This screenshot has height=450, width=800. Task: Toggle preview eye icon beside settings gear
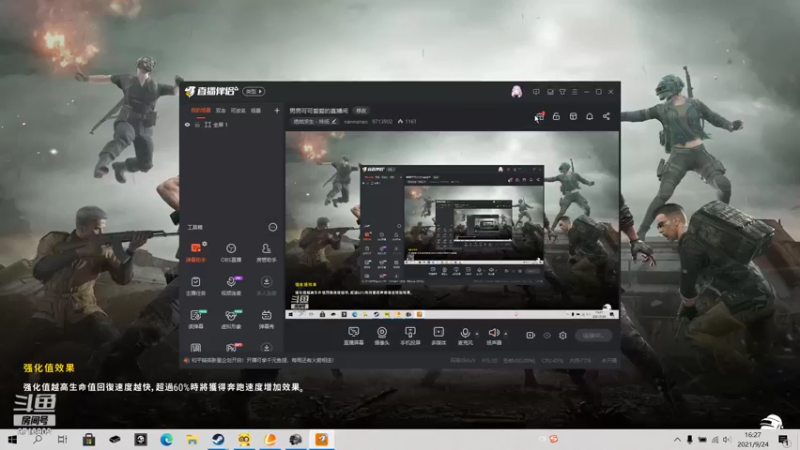click(546, 335)
